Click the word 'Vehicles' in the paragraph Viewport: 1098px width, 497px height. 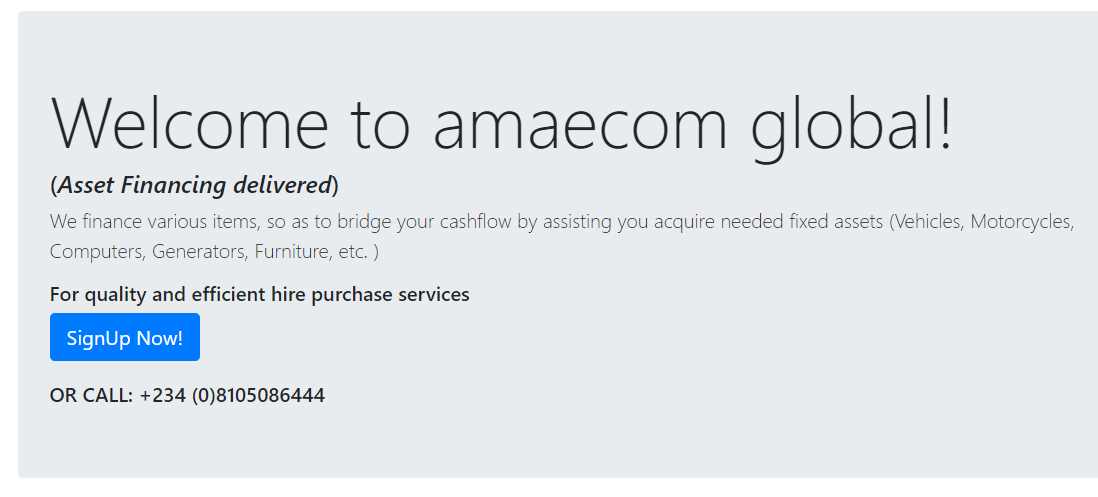929,222
